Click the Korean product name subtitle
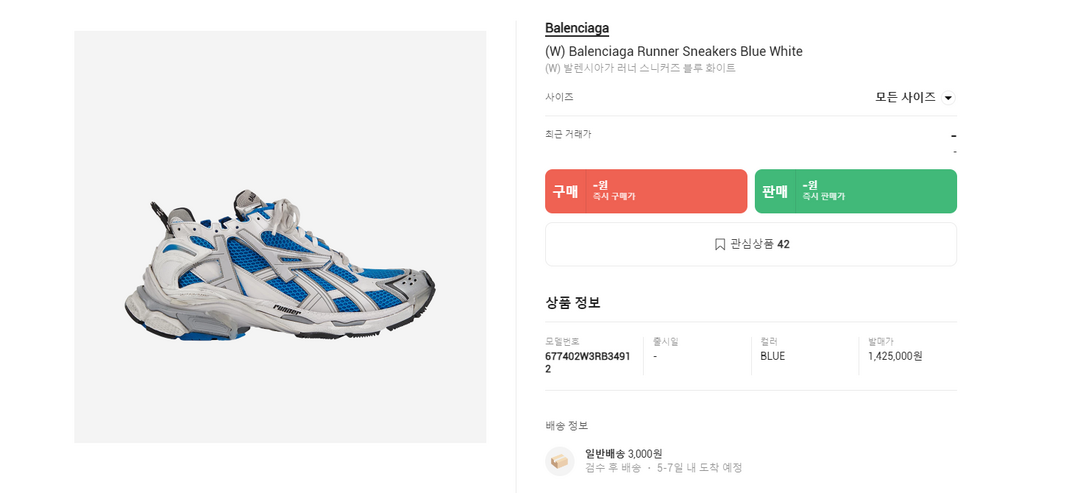The height and width of the screenshot is (493, 1080). (640, 68)
